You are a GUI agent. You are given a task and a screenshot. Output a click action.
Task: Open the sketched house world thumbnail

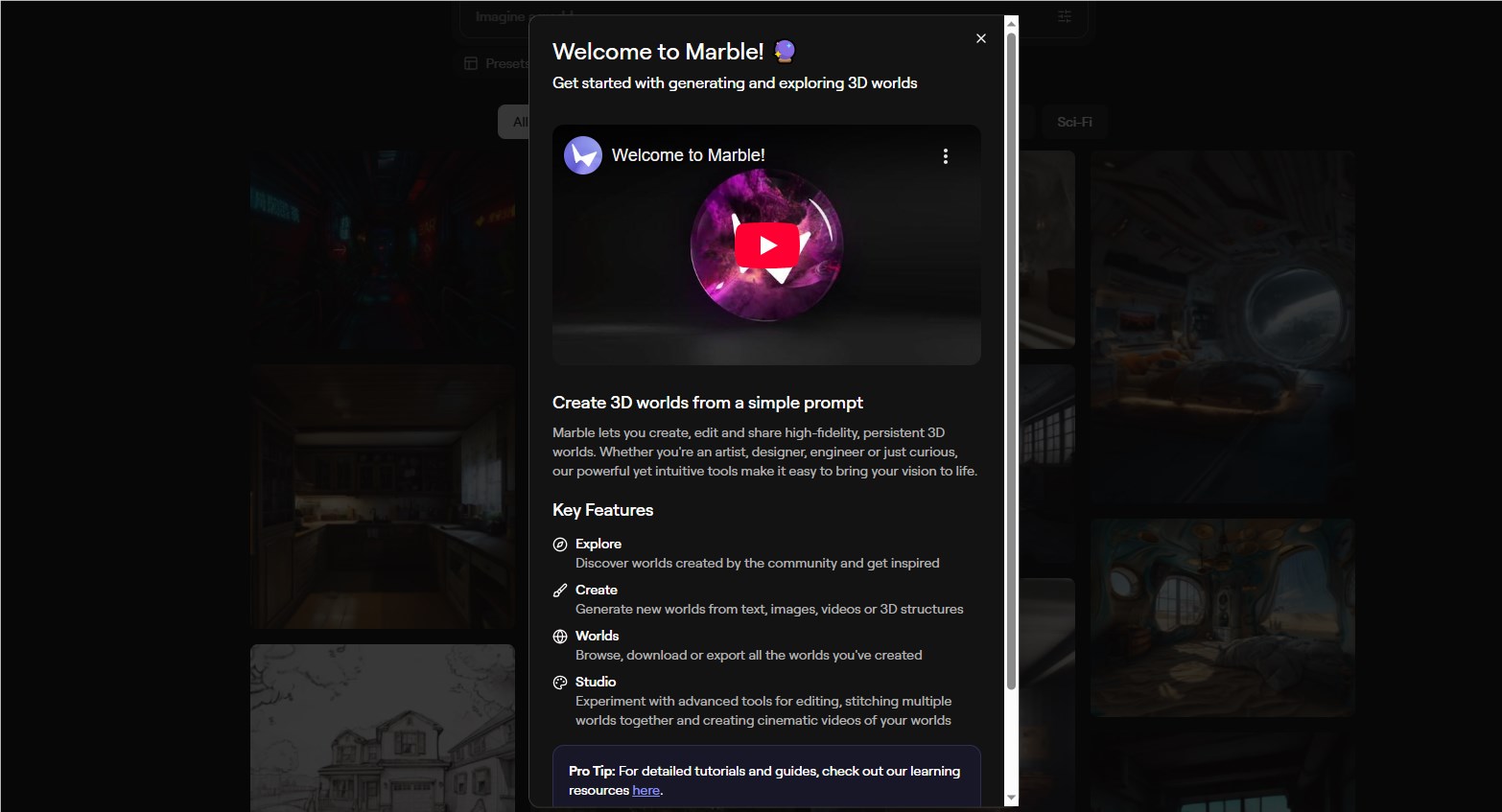pos(382,728)
